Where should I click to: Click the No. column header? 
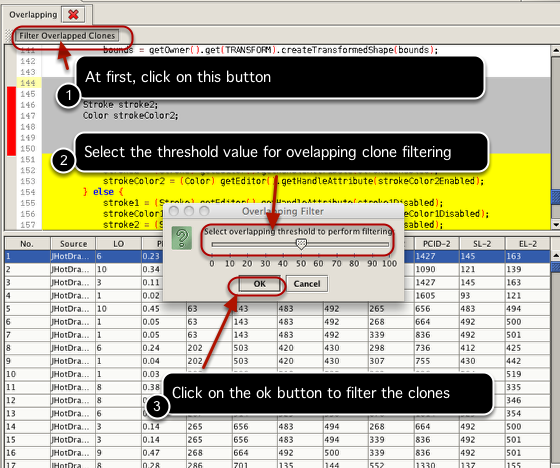(x=27, y=244)
